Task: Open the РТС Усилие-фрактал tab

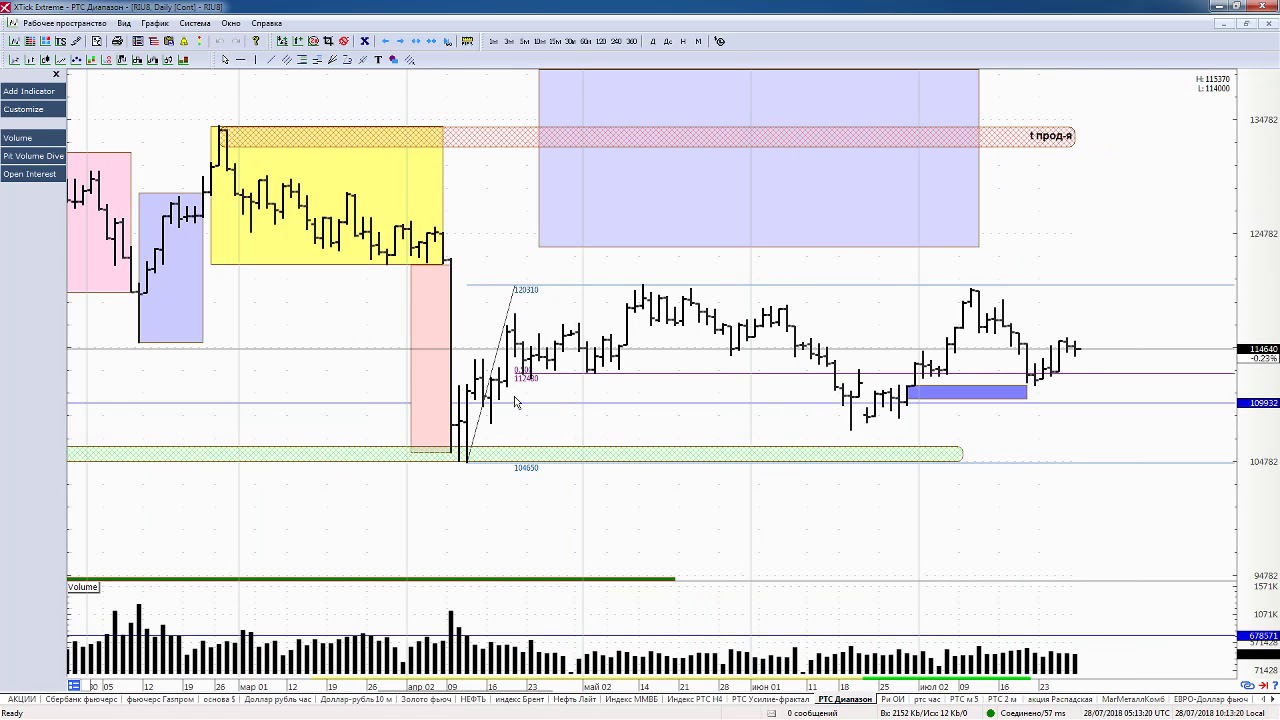Action: [x=771, y=699]
